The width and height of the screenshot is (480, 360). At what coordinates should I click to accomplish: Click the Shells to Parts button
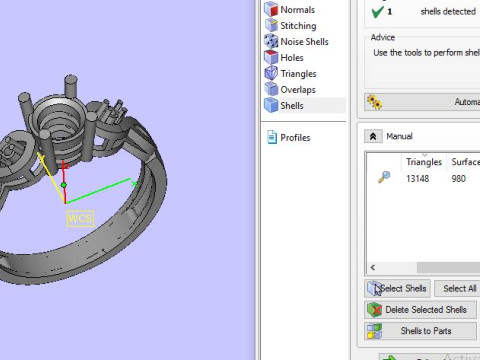point(420,331)
